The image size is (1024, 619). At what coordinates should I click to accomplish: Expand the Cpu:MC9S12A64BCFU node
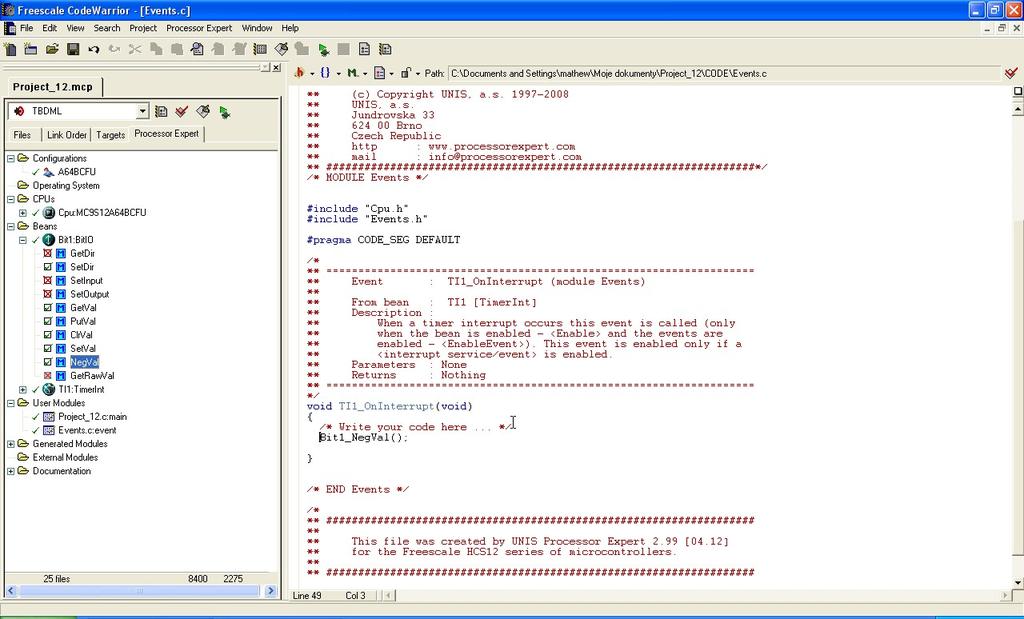pyautogui.click(x=23, y=213)
